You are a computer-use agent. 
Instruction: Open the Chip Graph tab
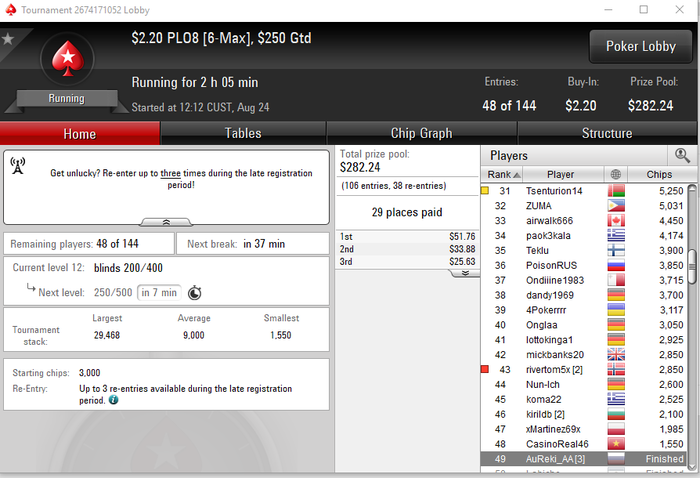click(421, 133)
